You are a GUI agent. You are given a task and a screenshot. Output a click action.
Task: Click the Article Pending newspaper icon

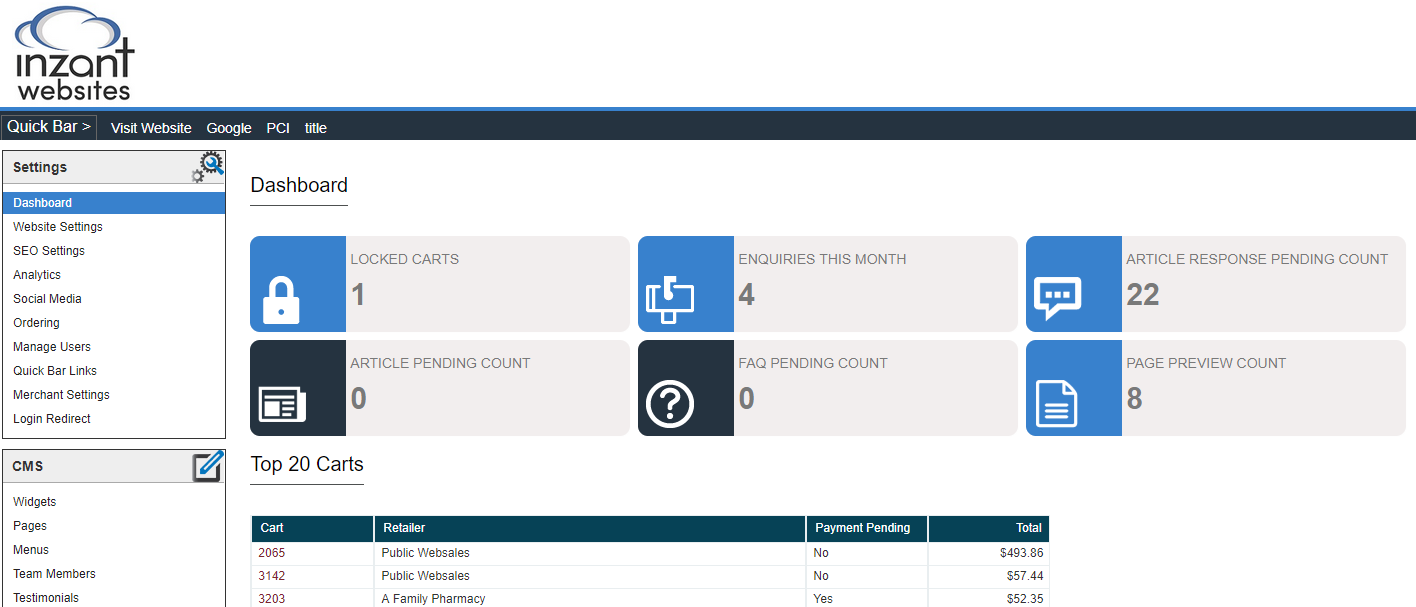tap(282, 404)
